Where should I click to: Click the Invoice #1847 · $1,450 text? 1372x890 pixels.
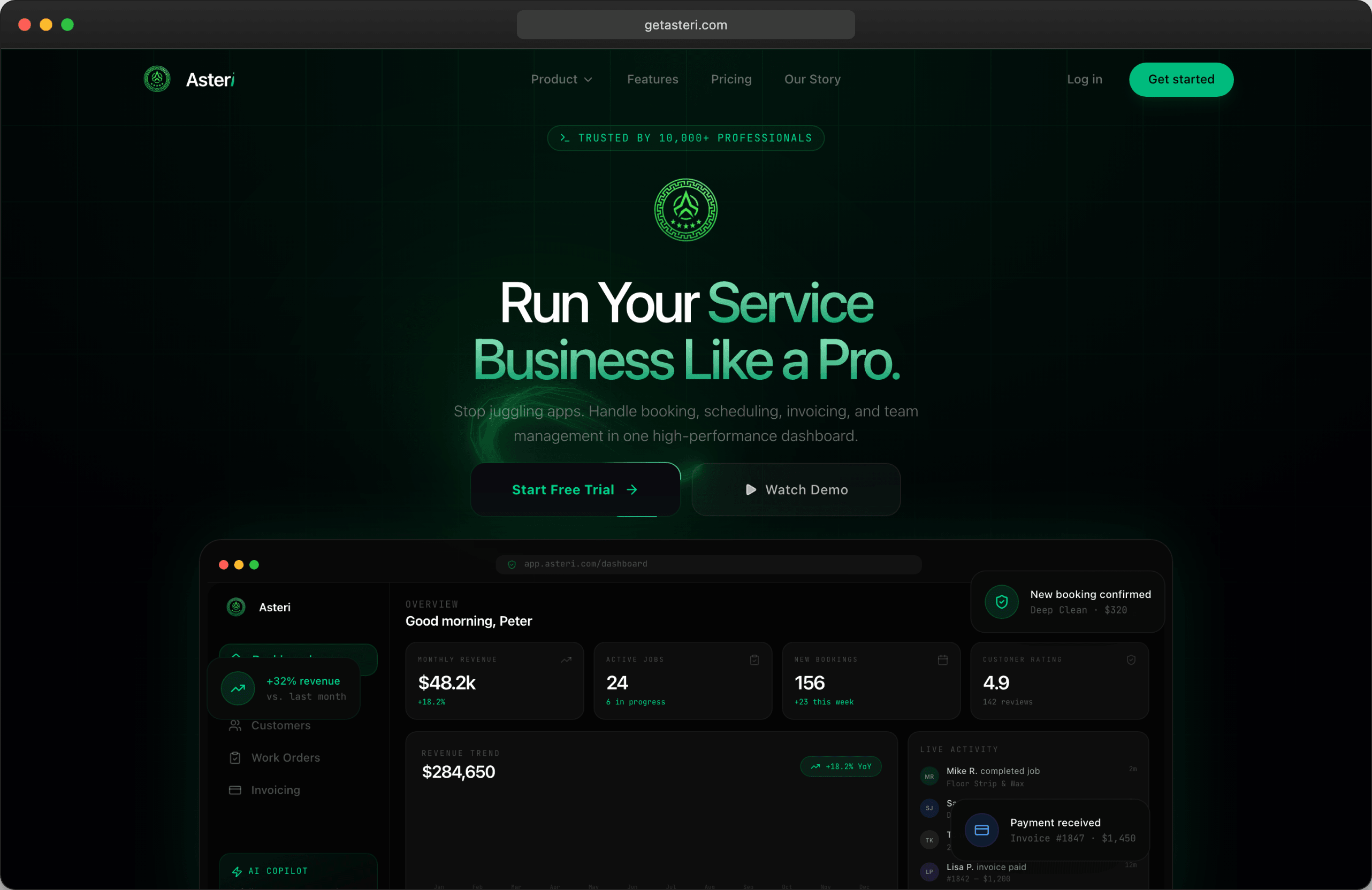(1072, 838)
